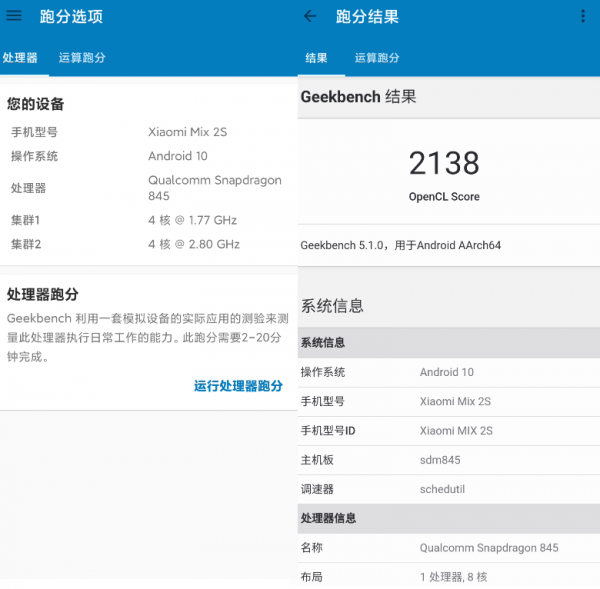The image size is (600, 589).
Task: Click 操作系统 row in results table
Action: click(x=449, y=372)
